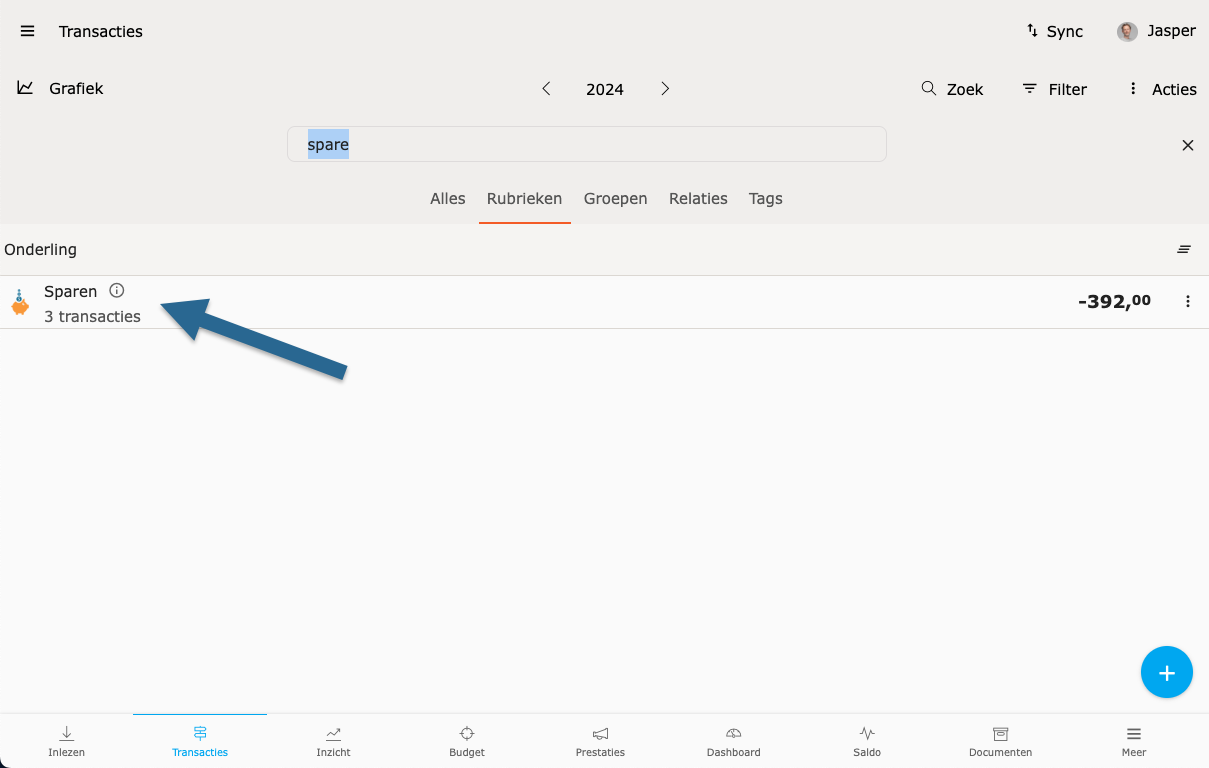Click the Sparen piggy bank icon
Image resolution: width=1209 pixels, height=768 pixels.
pos(20,302)
